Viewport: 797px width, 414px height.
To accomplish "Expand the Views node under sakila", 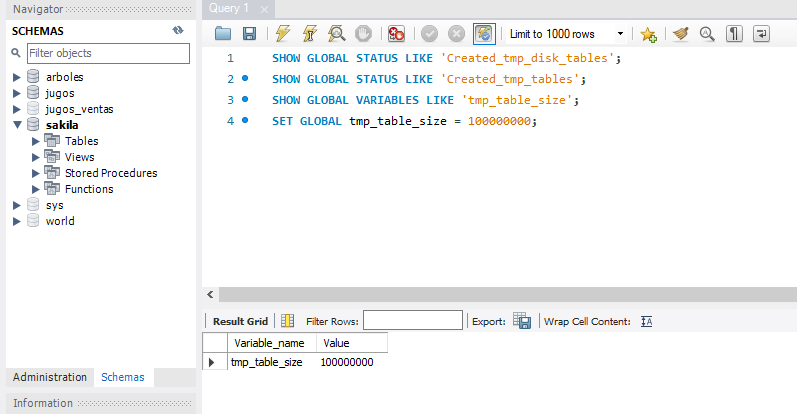I will pos(36,157).
